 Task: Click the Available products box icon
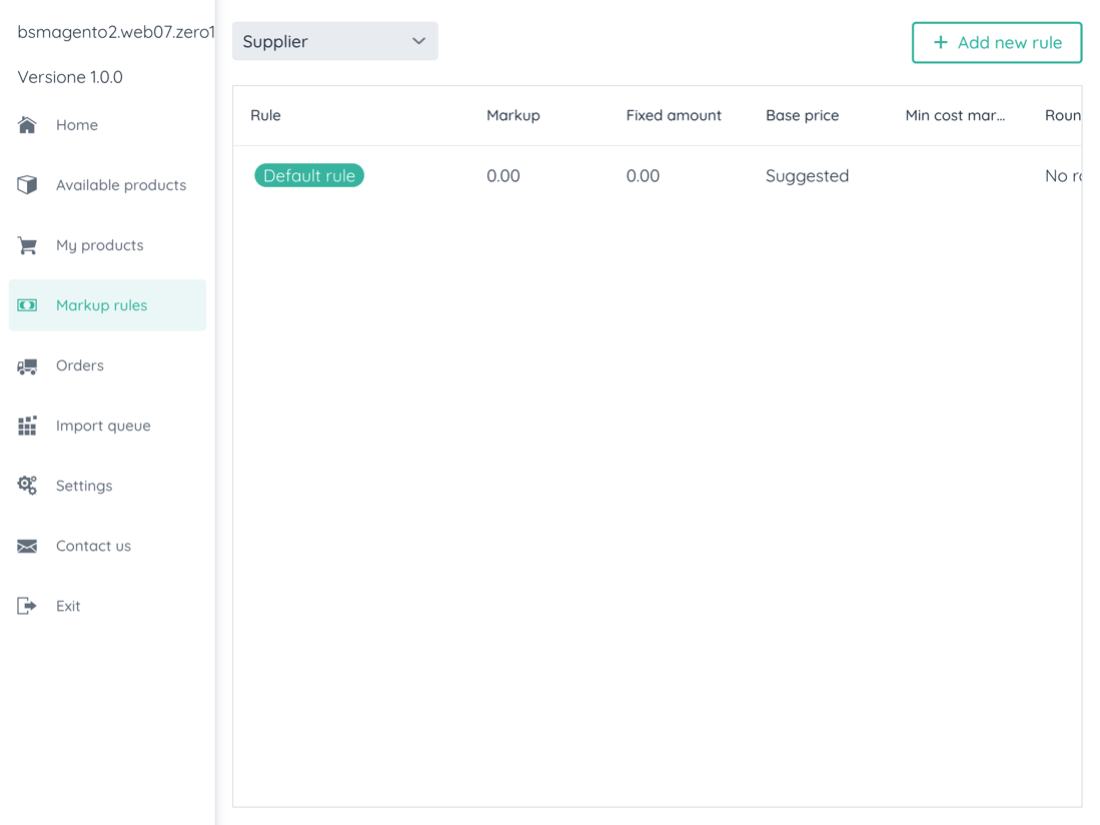point(27,185)
